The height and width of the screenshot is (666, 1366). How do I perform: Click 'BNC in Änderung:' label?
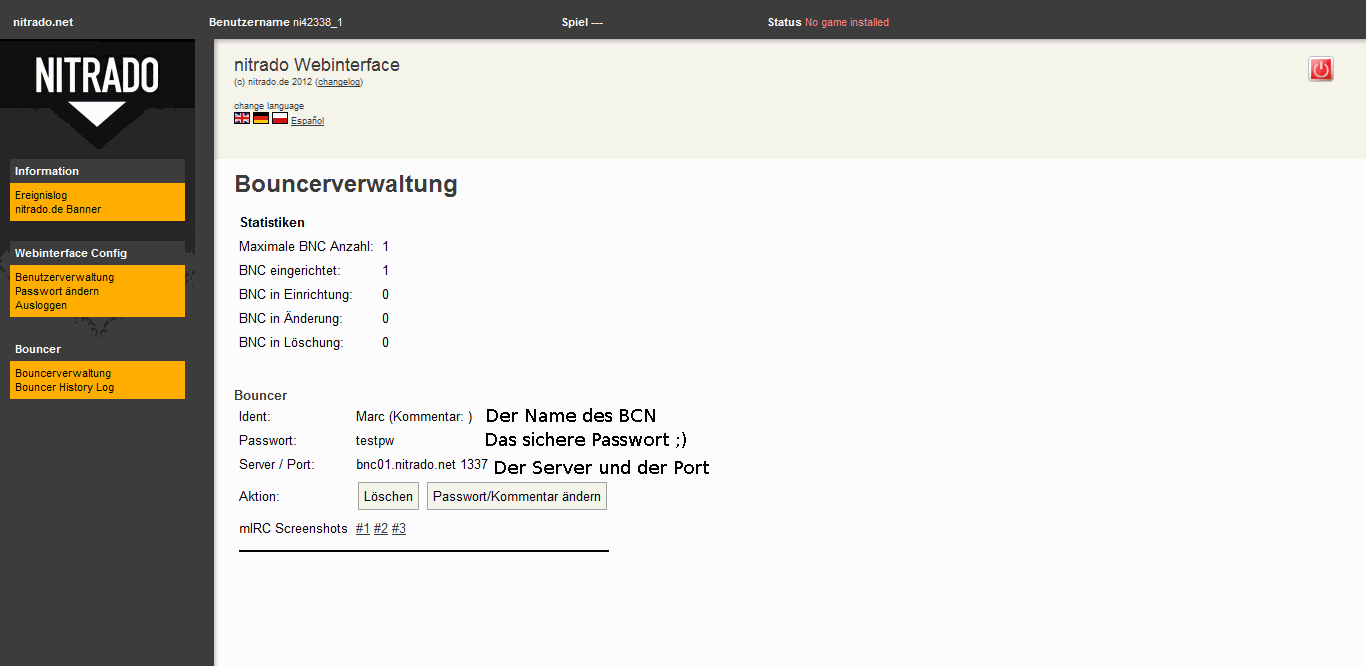290,319
